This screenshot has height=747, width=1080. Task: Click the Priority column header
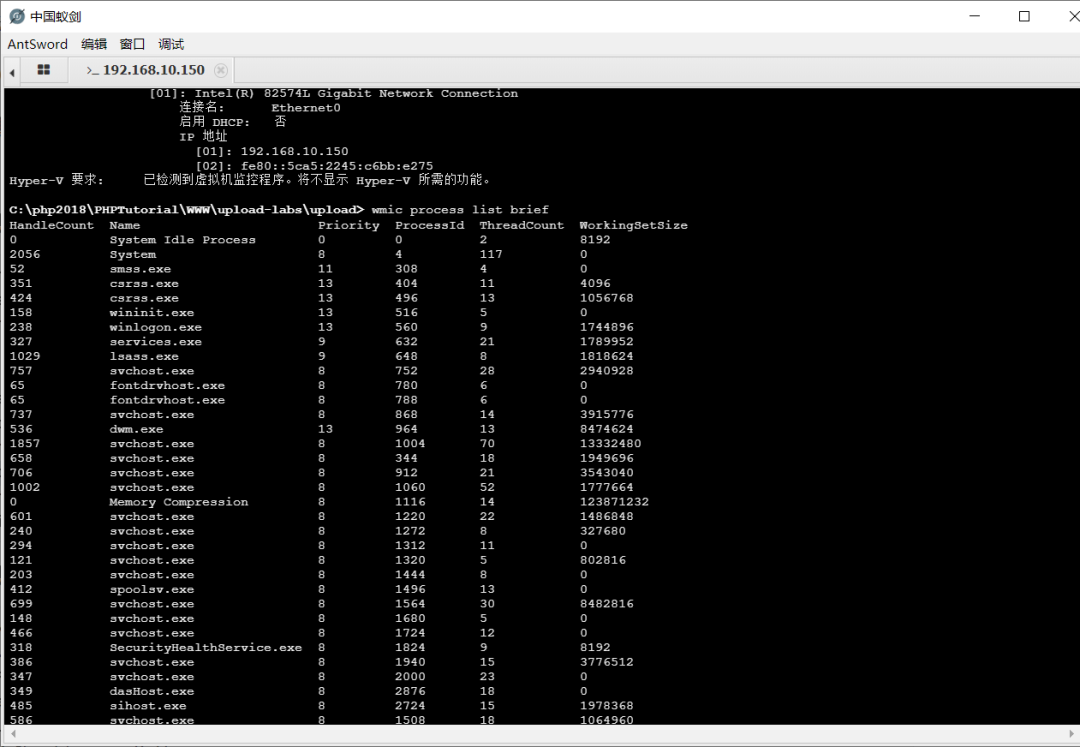[349, 225]
